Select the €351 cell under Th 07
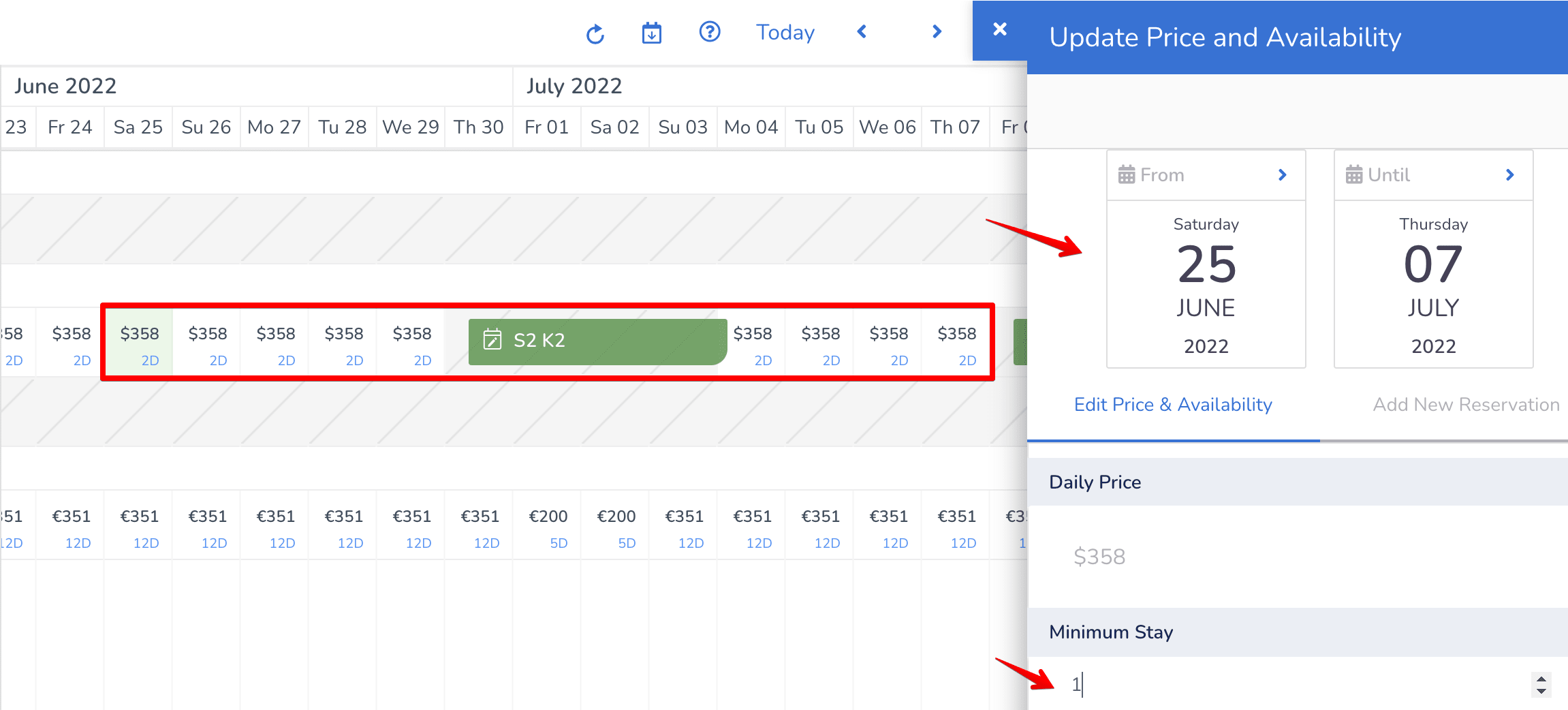 (956, 525)
